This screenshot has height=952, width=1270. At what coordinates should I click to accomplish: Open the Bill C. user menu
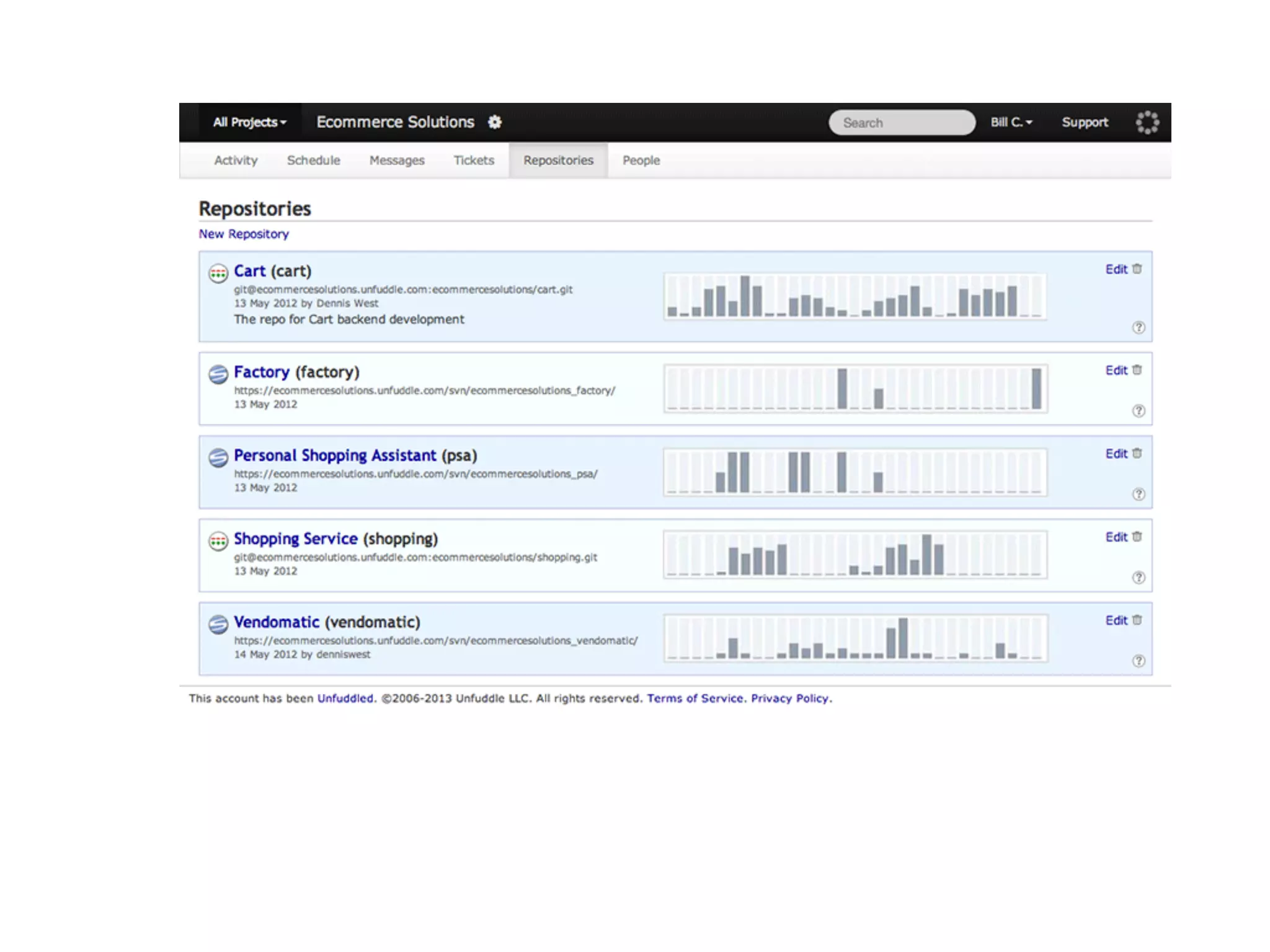[1011, 122]
